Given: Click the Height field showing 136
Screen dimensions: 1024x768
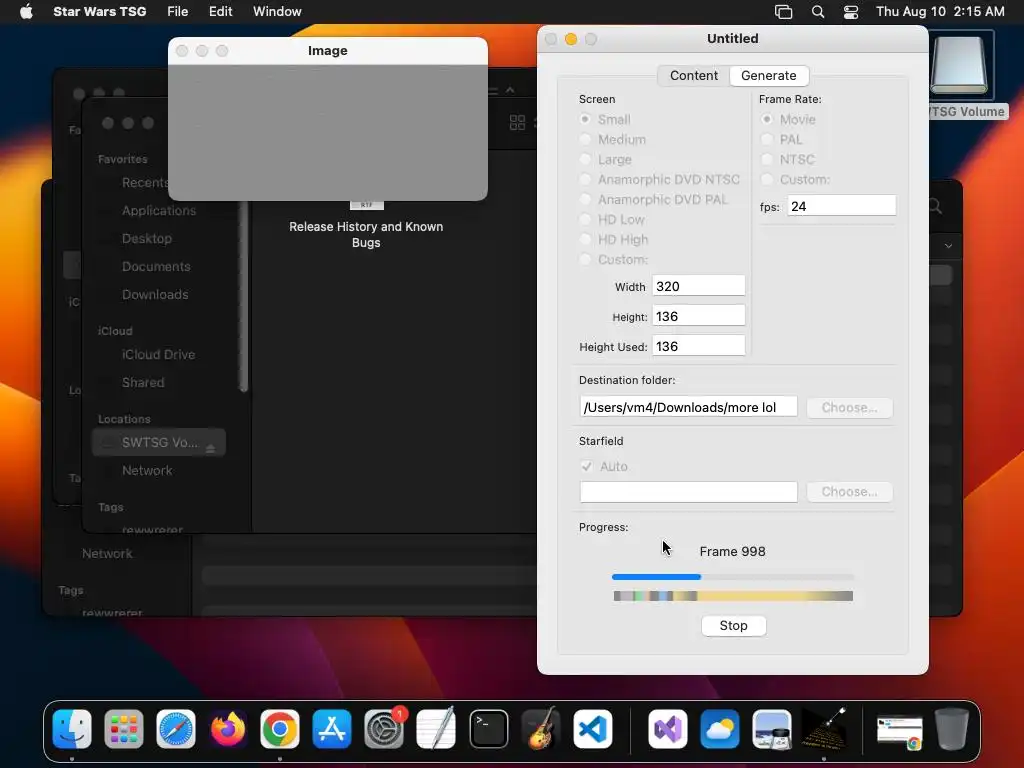Looking at the screenshot, I should click(698, 316).
